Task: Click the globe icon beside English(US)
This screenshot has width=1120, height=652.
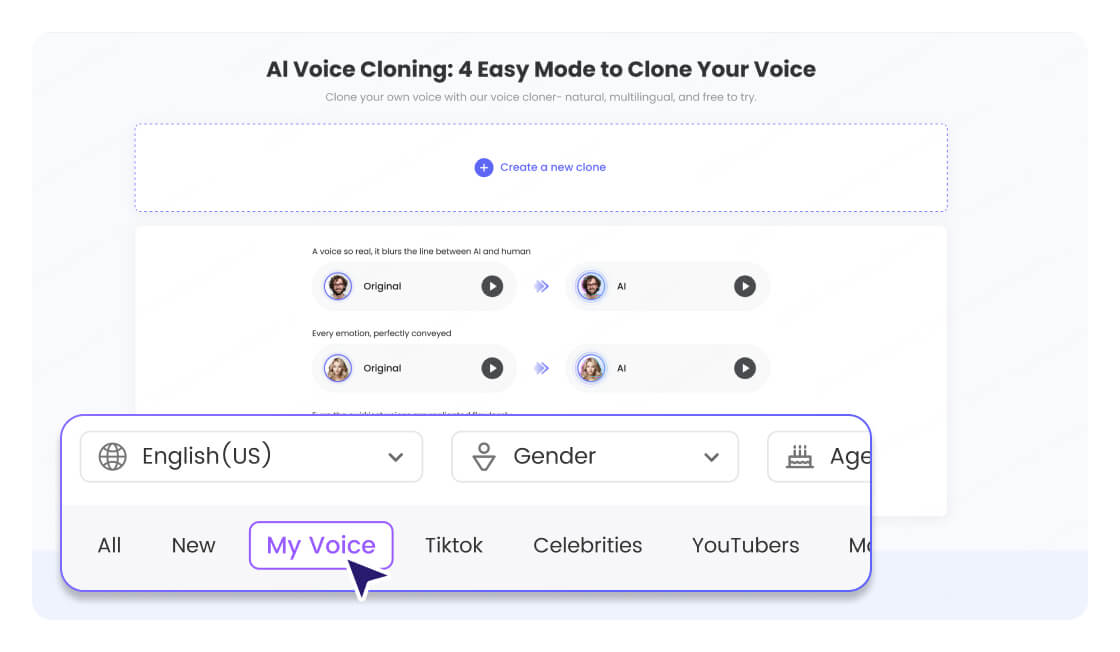Action: 112,457
